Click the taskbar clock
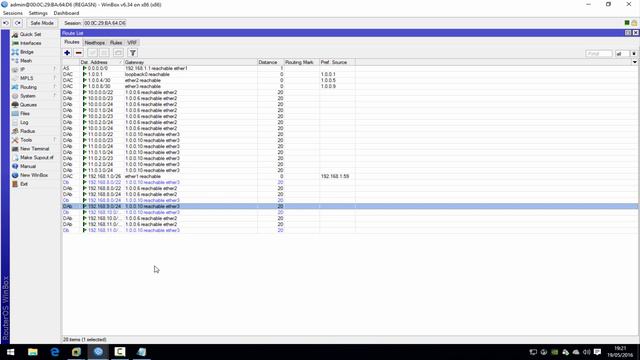The width and height of the screenshot is (640, 360). (x=620, y=352)
